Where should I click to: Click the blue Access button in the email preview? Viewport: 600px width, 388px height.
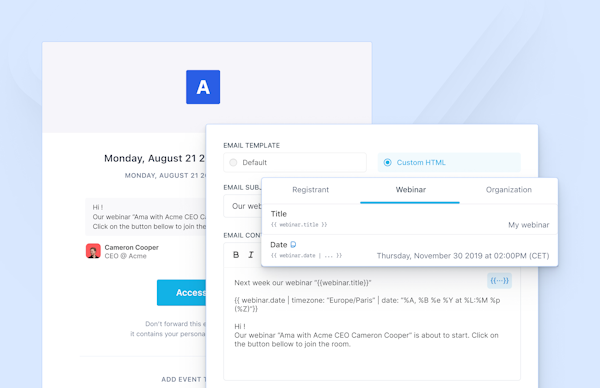click(x=181, y=293)
